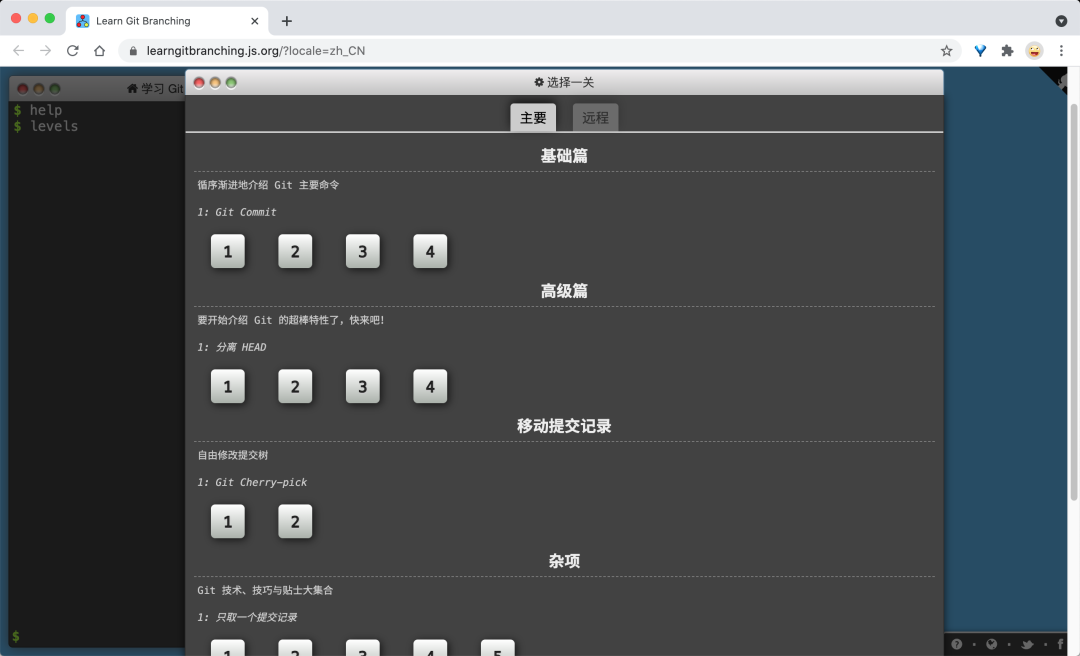The width and height of the screenshot is (1080, 656).
Task: Start level 4 of 高级篇
Action: click(x=430, y=386)
